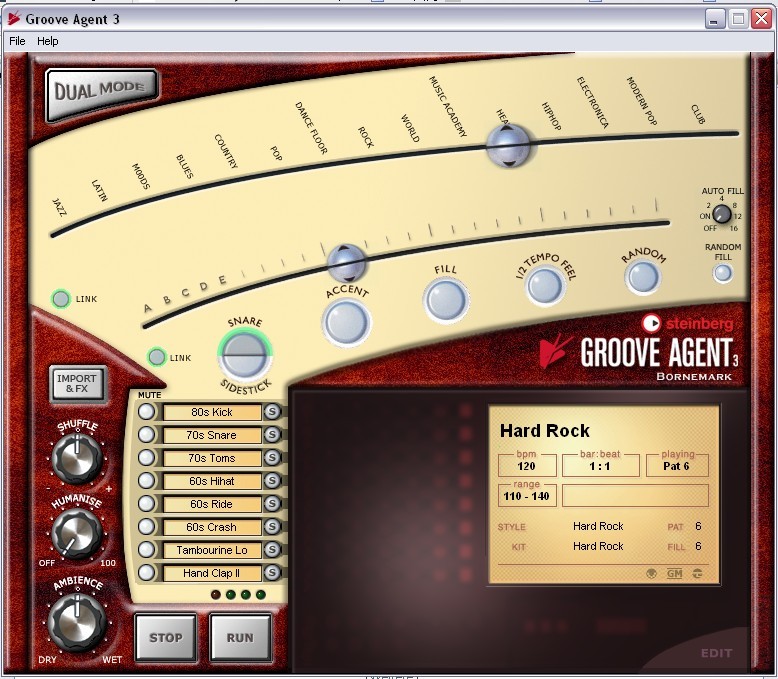The width and height of the screenshot is (778, 679).
Task: Click the STOP button
Action: click(166, 638)
